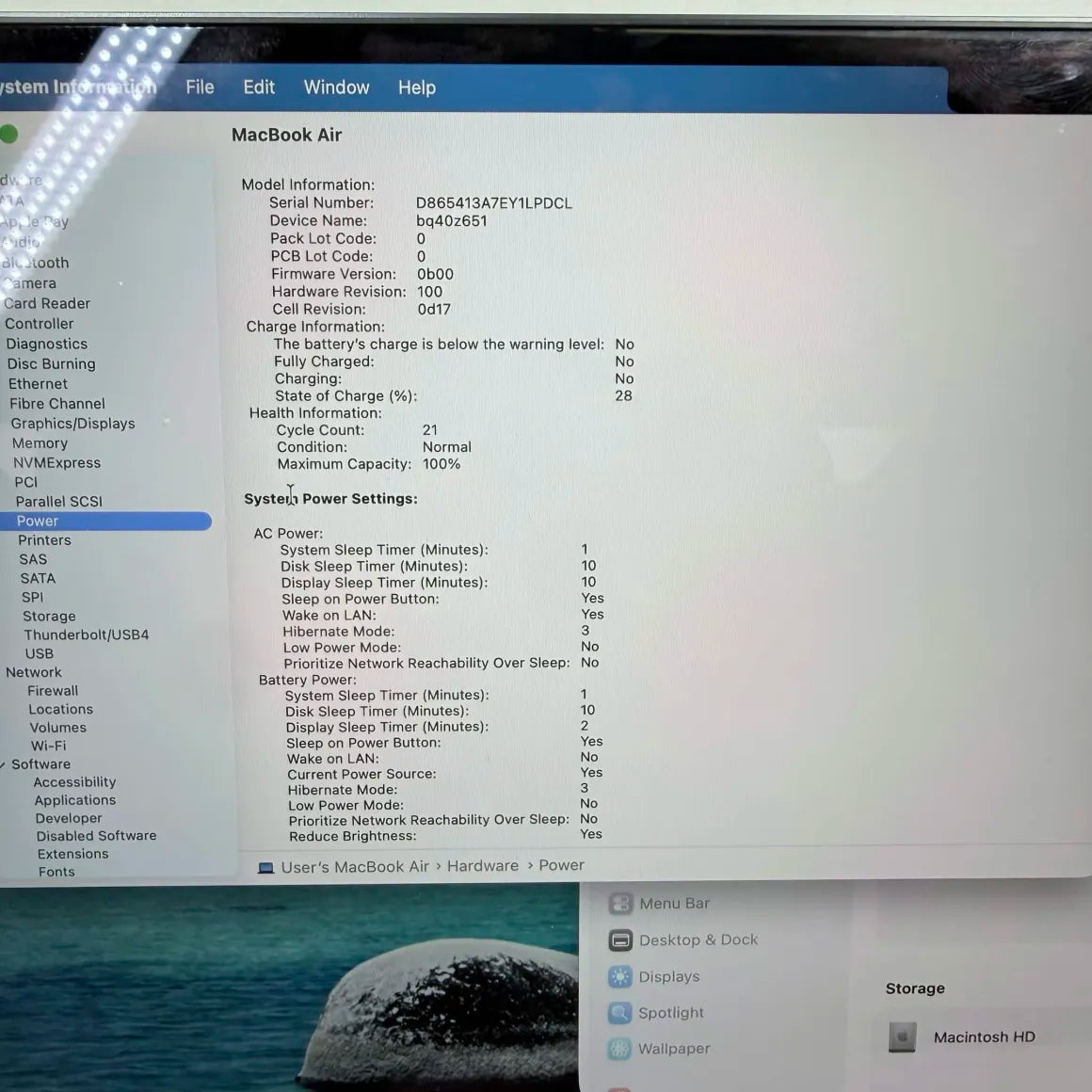Open the File menu
Screen dimensions: 1092x1092
click(200, 87)
